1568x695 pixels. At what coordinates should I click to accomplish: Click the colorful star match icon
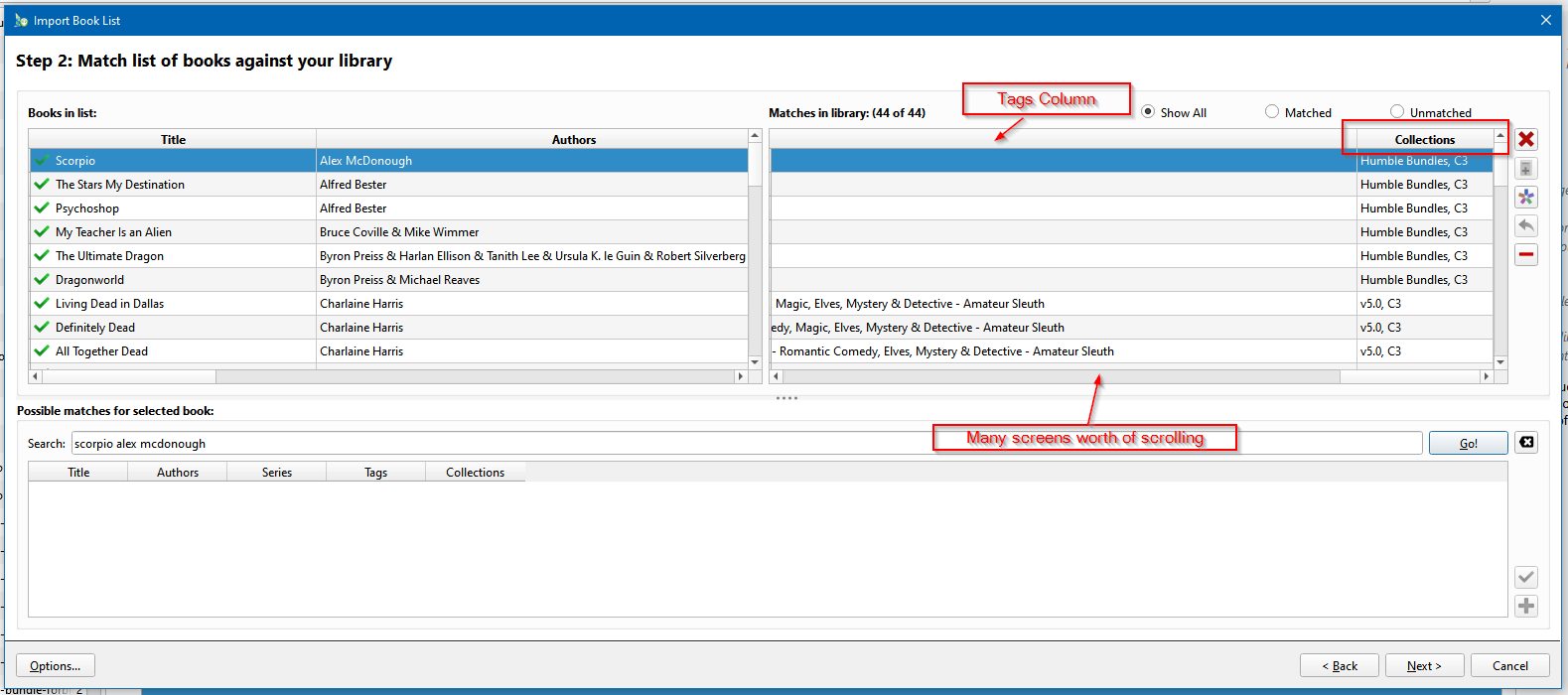click(x=1526, y=198)
